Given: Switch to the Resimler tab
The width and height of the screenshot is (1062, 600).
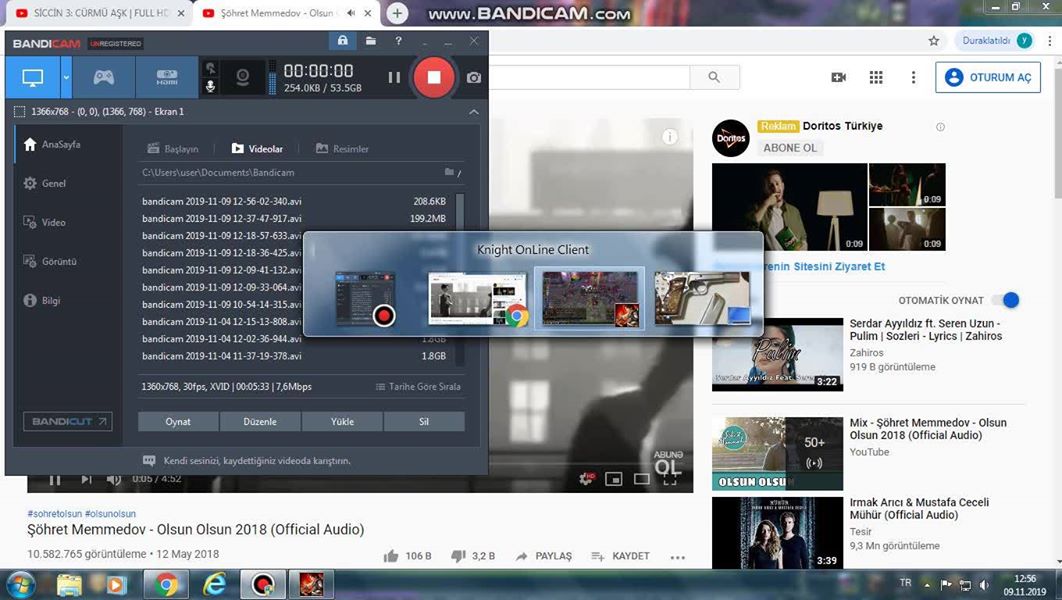Looking at the screenshot, I should tap(342, 149).
